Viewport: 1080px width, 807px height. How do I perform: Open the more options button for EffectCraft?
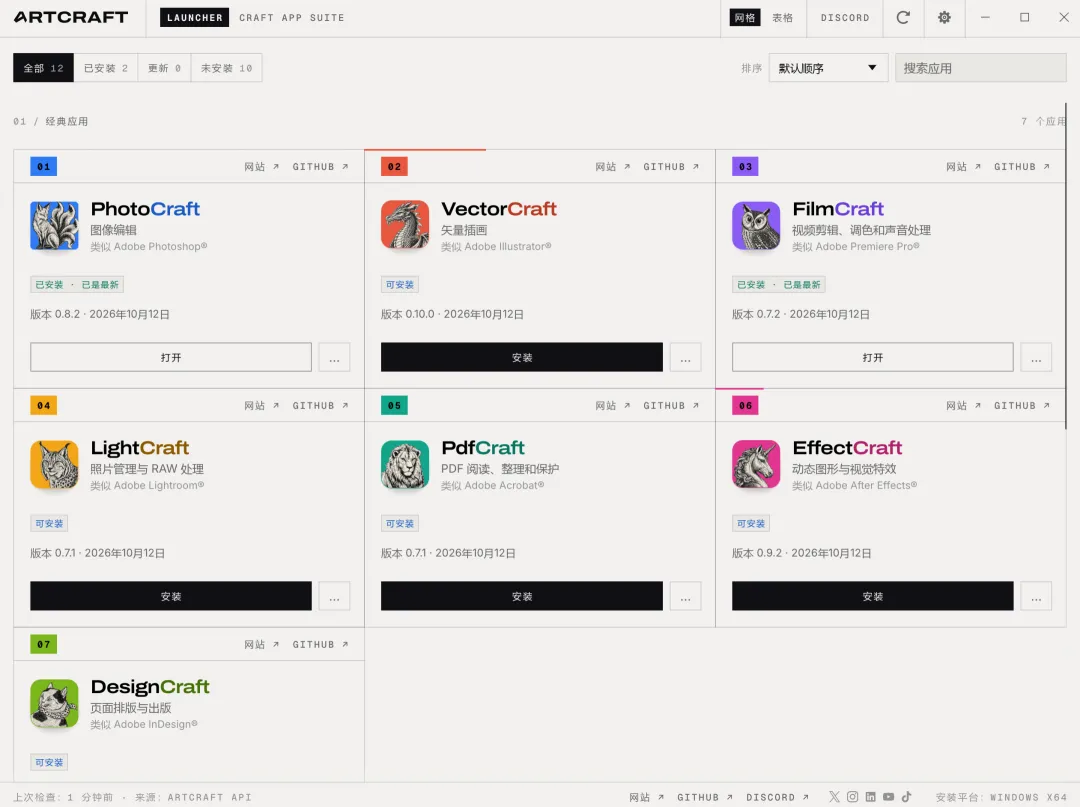pyautogui.click(x=1036, y=596)
